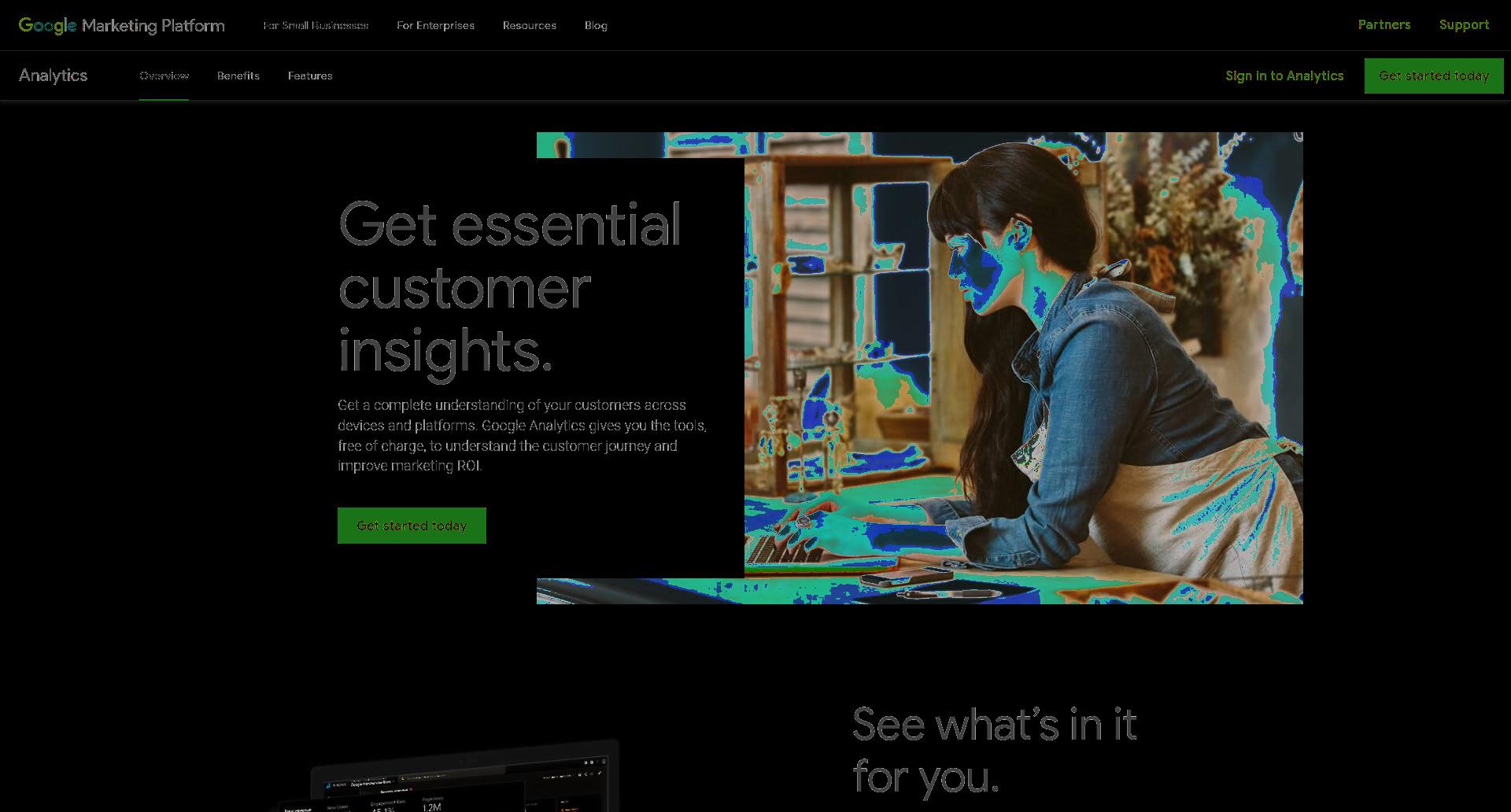Click the Get essential customer insights headline
1511x812 pixels.
509,287
